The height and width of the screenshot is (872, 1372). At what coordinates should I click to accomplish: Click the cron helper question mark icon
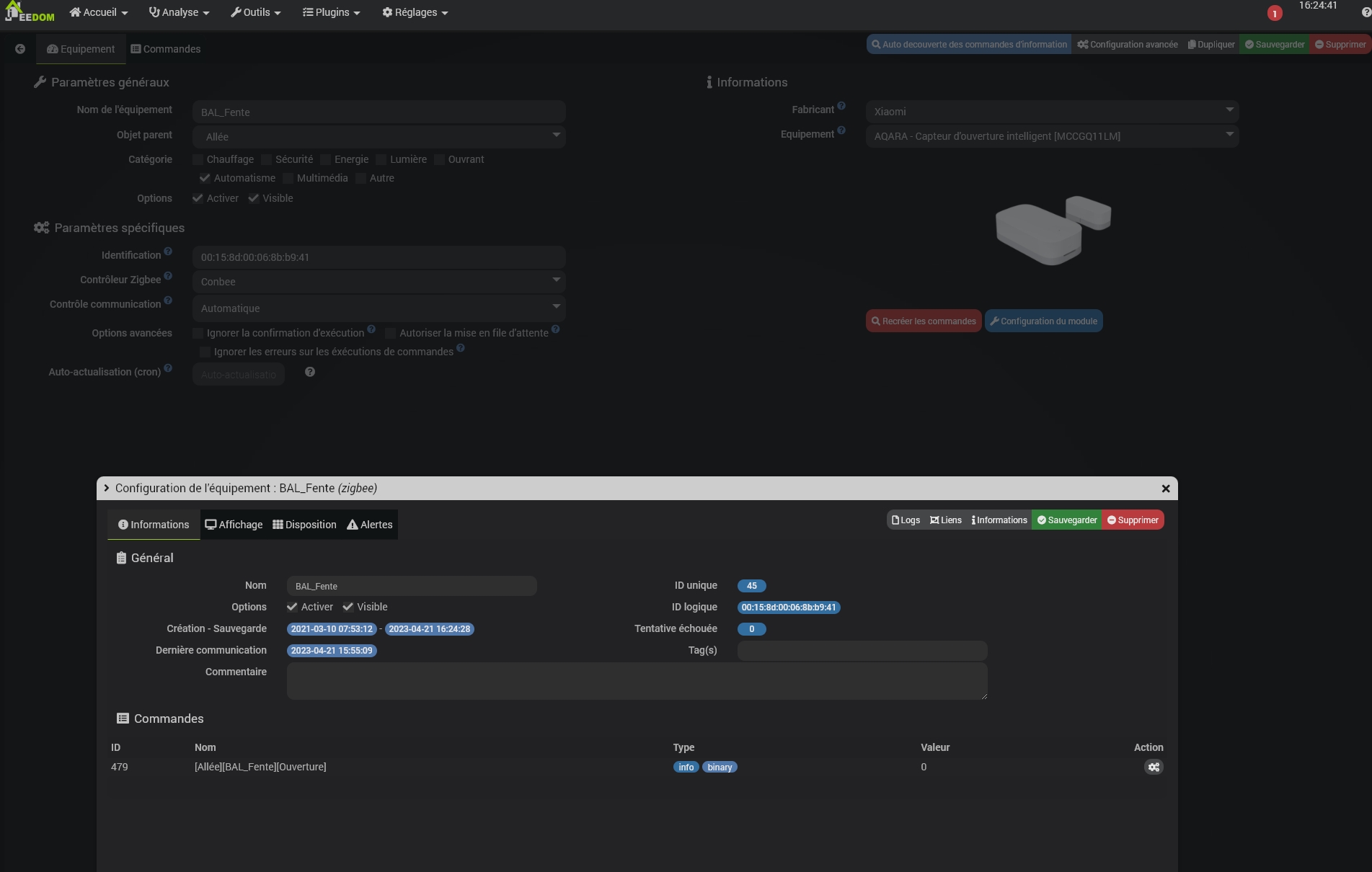(310, 372)
